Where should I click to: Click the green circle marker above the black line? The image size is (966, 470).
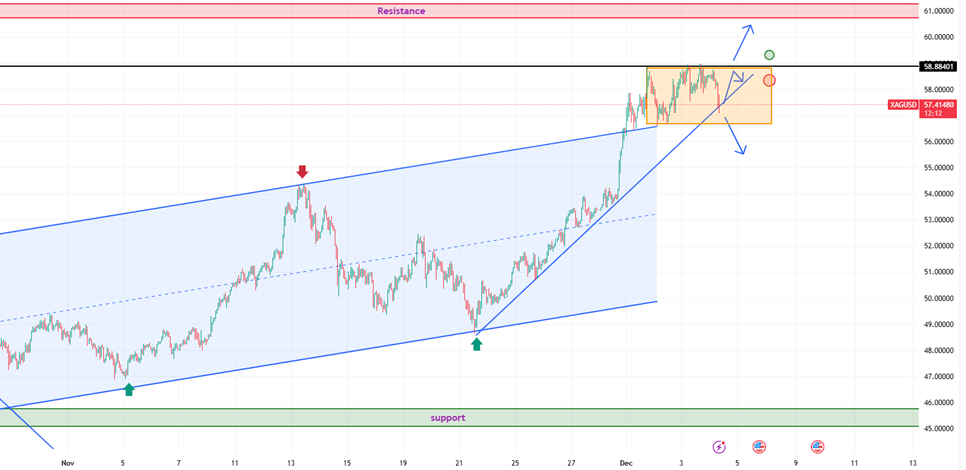click(769, 55)
